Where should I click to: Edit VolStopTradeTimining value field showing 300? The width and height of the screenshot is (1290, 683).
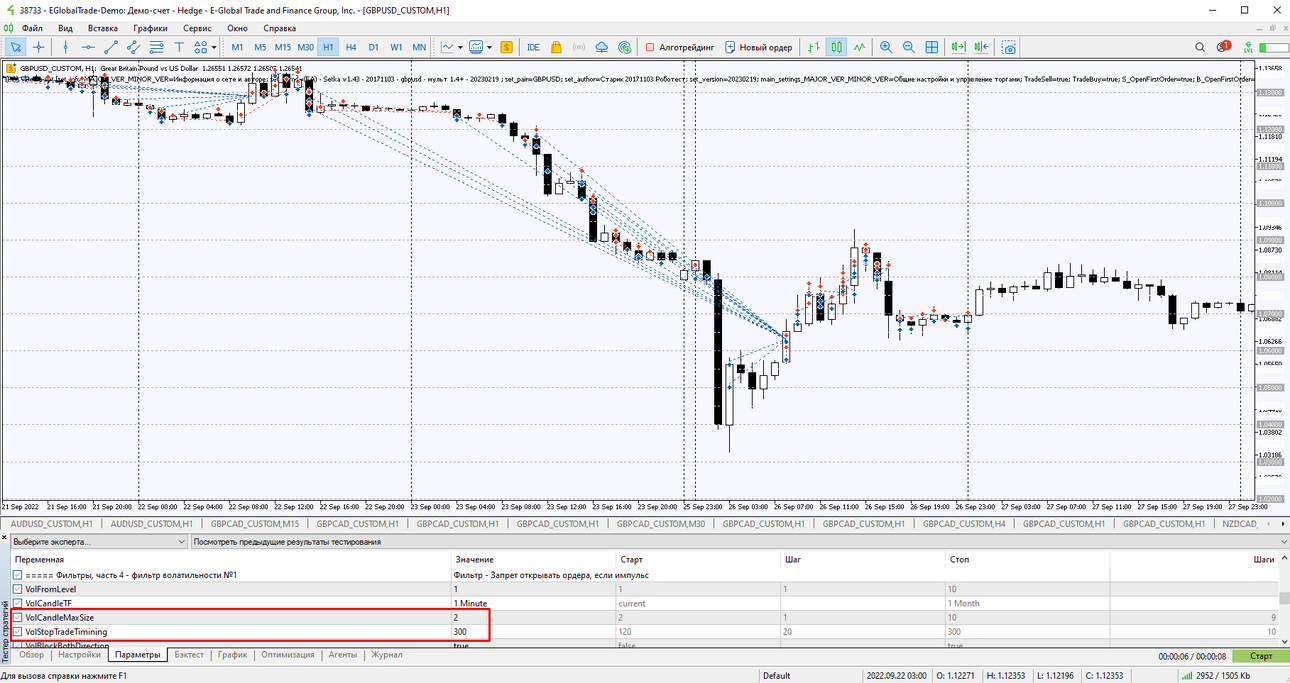(532, 632)
